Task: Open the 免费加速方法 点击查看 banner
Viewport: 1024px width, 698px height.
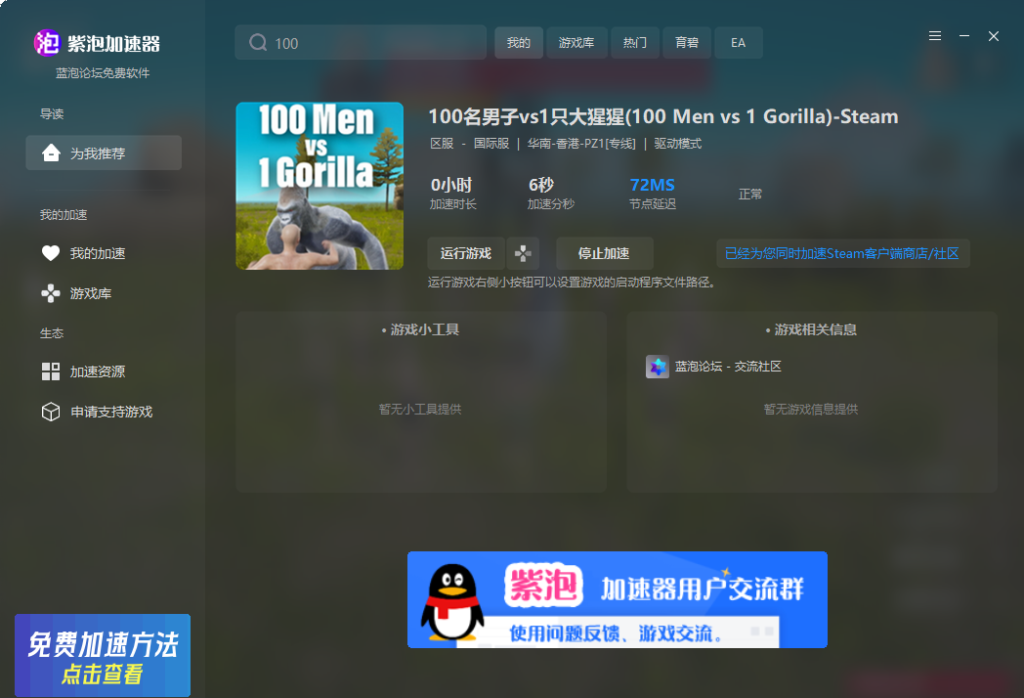Action: coord(103,655)
